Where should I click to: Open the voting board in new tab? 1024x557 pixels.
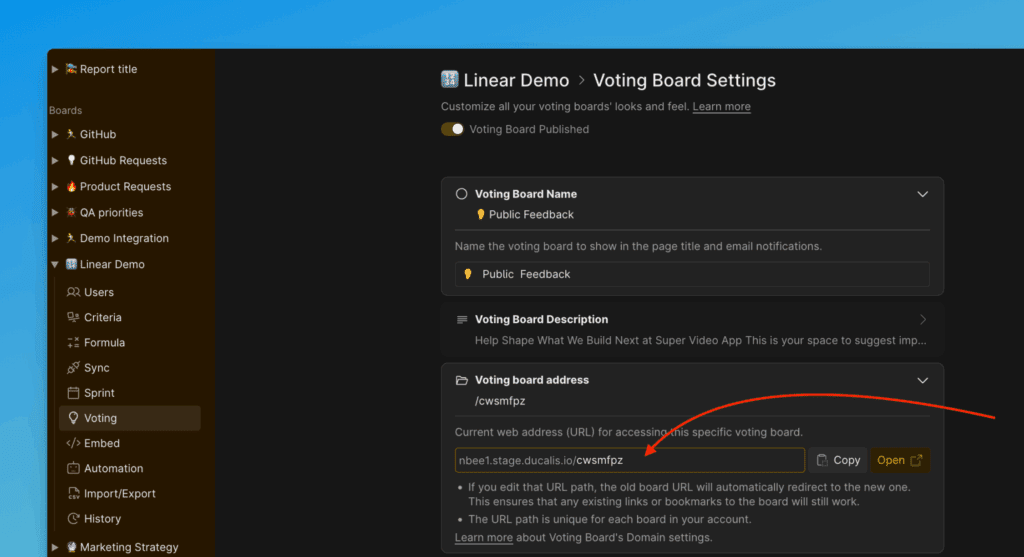click(899, 460)
